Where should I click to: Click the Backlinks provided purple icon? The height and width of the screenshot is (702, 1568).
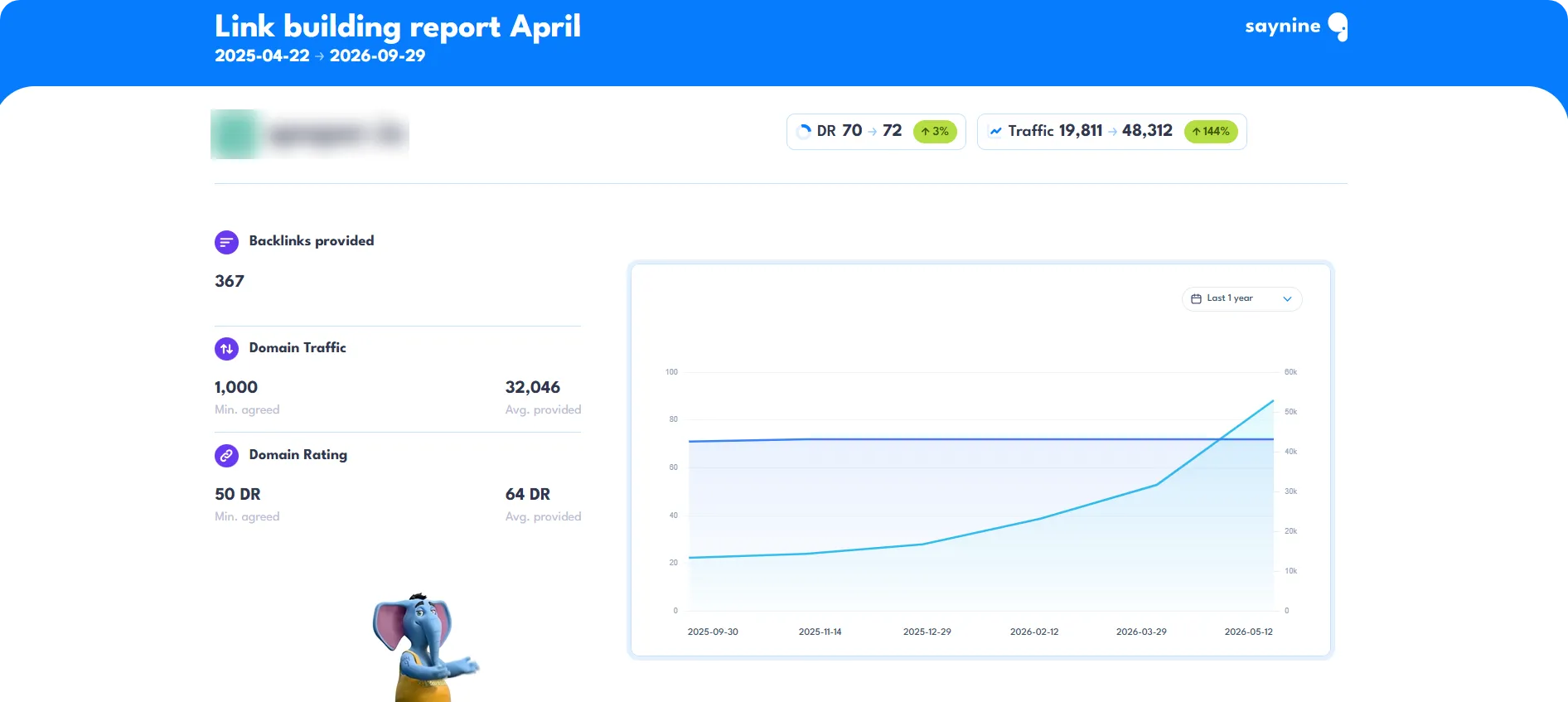click(226, 242)
